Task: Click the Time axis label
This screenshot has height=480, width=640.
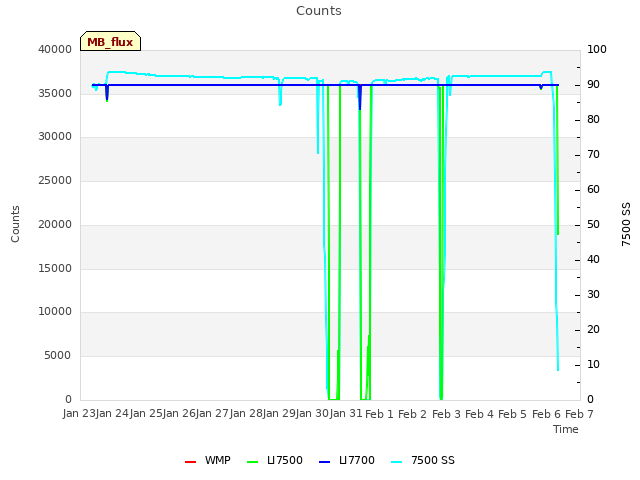Action: coord(566,429)
